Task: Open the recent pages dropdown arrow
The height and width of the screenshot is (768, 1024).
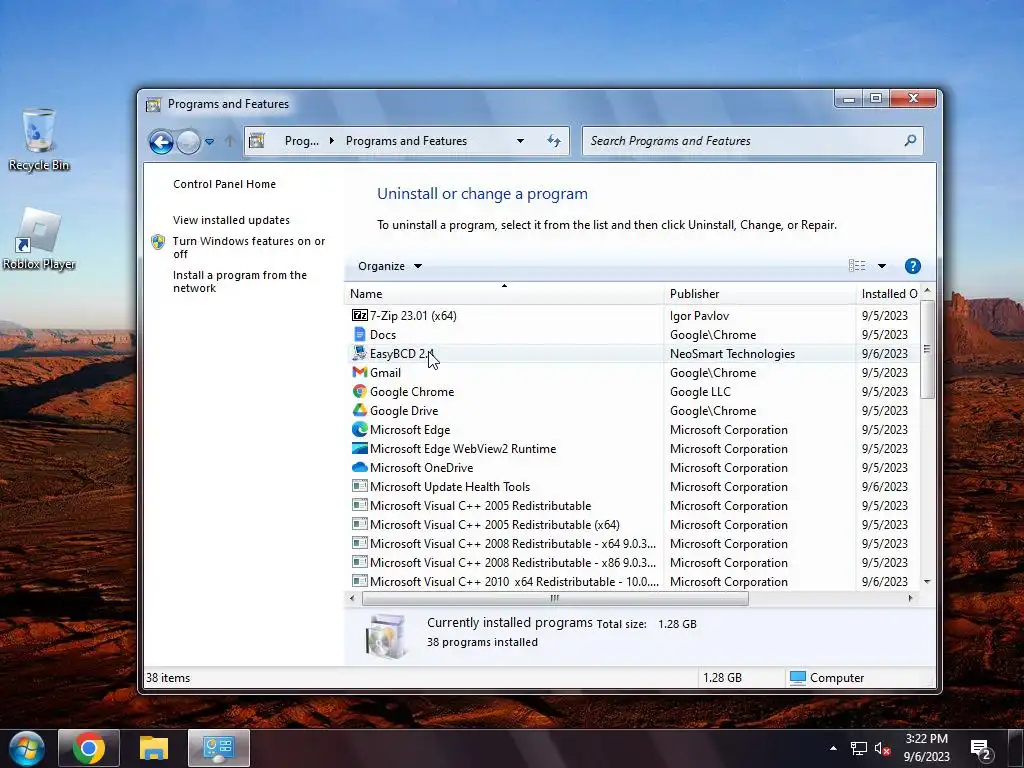Action: pyautogui.click(x=210, y=141)
